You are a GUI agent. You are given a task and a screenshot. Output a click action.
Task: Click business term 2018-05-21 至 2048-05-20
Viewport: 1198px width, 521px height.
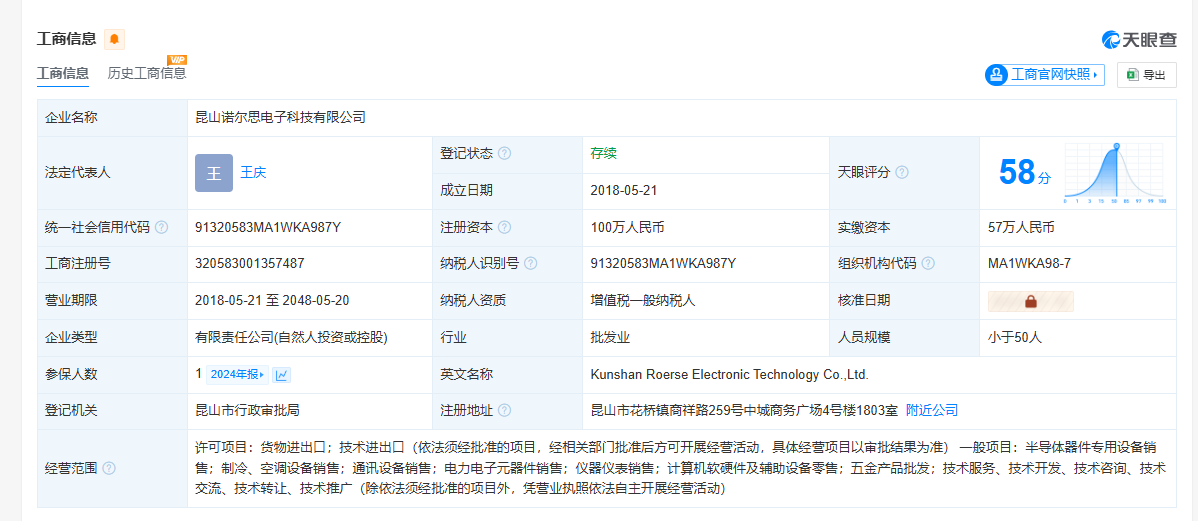click(x=273, y=300)
